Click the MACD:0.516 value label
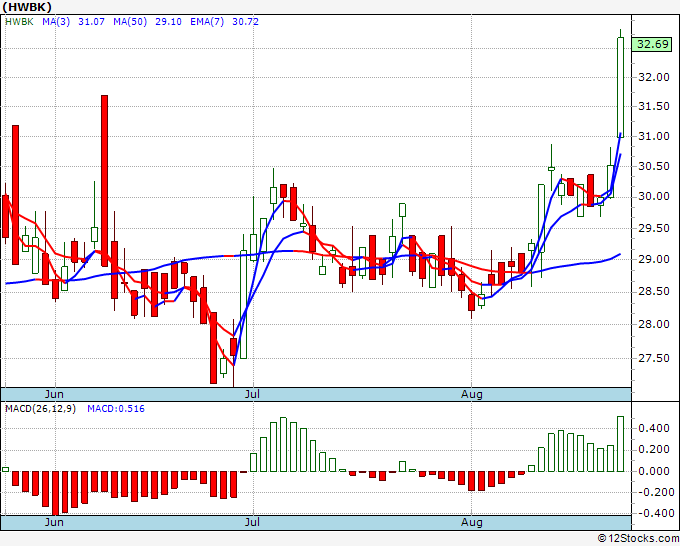This screenshot has width=680, height=546. coord(116,409)
